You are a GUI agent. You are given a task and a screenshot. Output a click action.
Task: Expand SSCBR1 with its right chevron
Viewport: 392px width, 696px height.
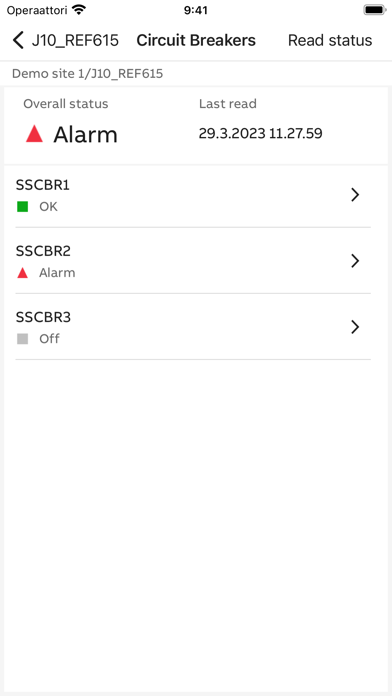click(355, 195)
